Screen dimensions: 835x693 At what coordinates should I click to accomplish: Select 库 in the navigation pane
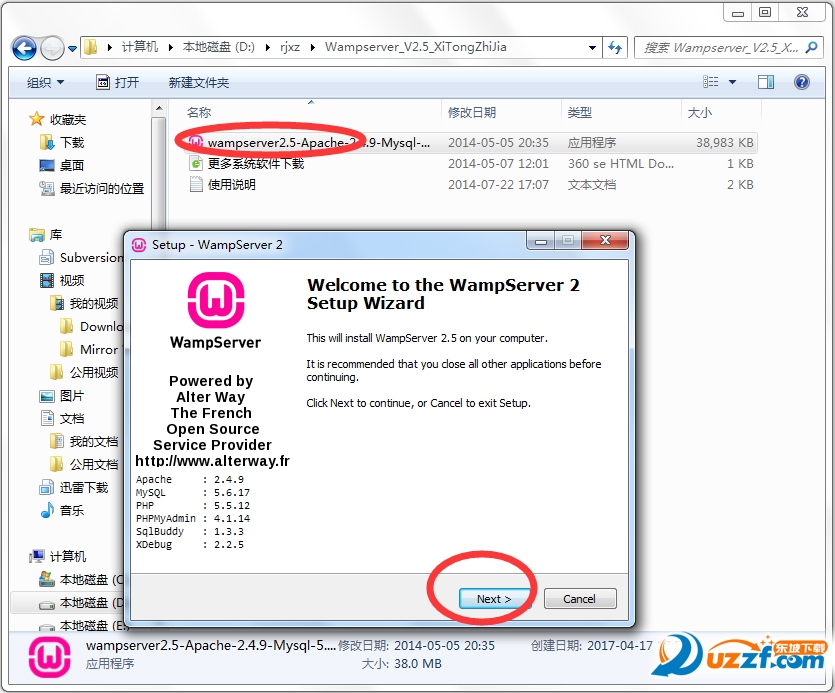tap(56, 234)
